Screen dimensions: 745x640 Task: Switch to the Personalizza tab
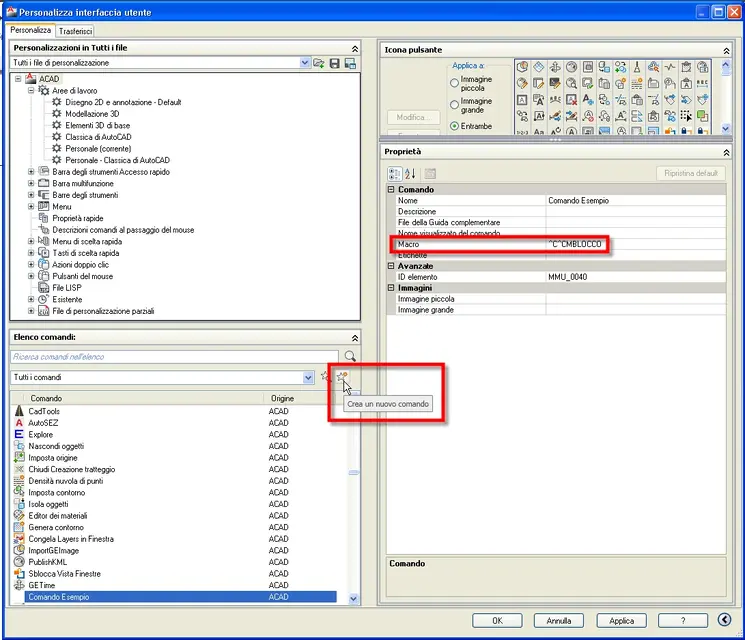tap(30, 30)
